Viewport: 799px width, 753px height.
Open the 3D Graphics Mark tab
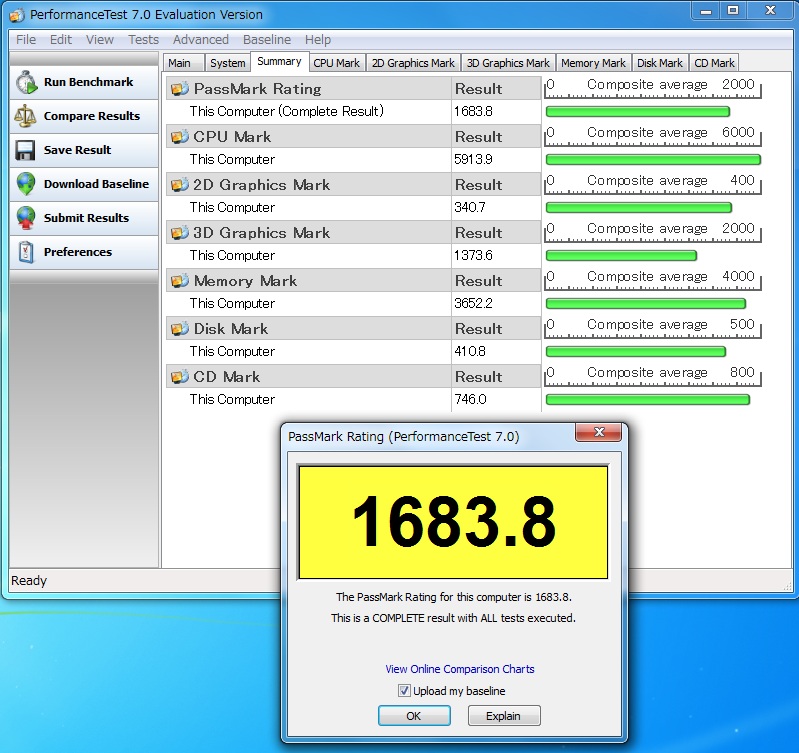508,63
